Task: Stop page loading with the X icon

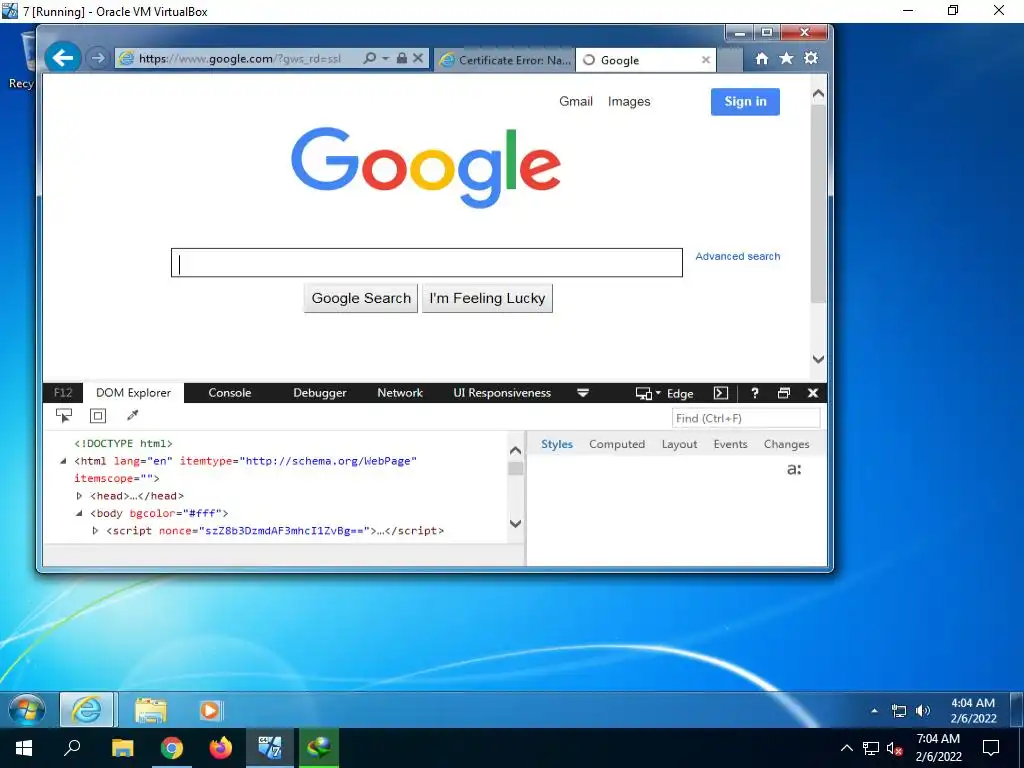Action: pyautogui.click(x=418, y=58)
